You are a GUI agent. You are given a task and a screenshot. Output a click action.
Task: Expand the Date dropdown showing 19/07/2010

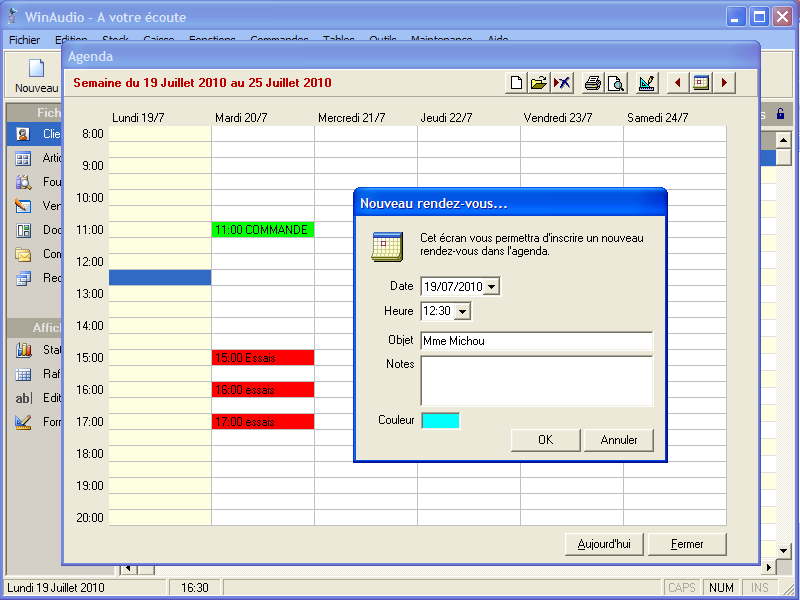[x=491, y=287]
